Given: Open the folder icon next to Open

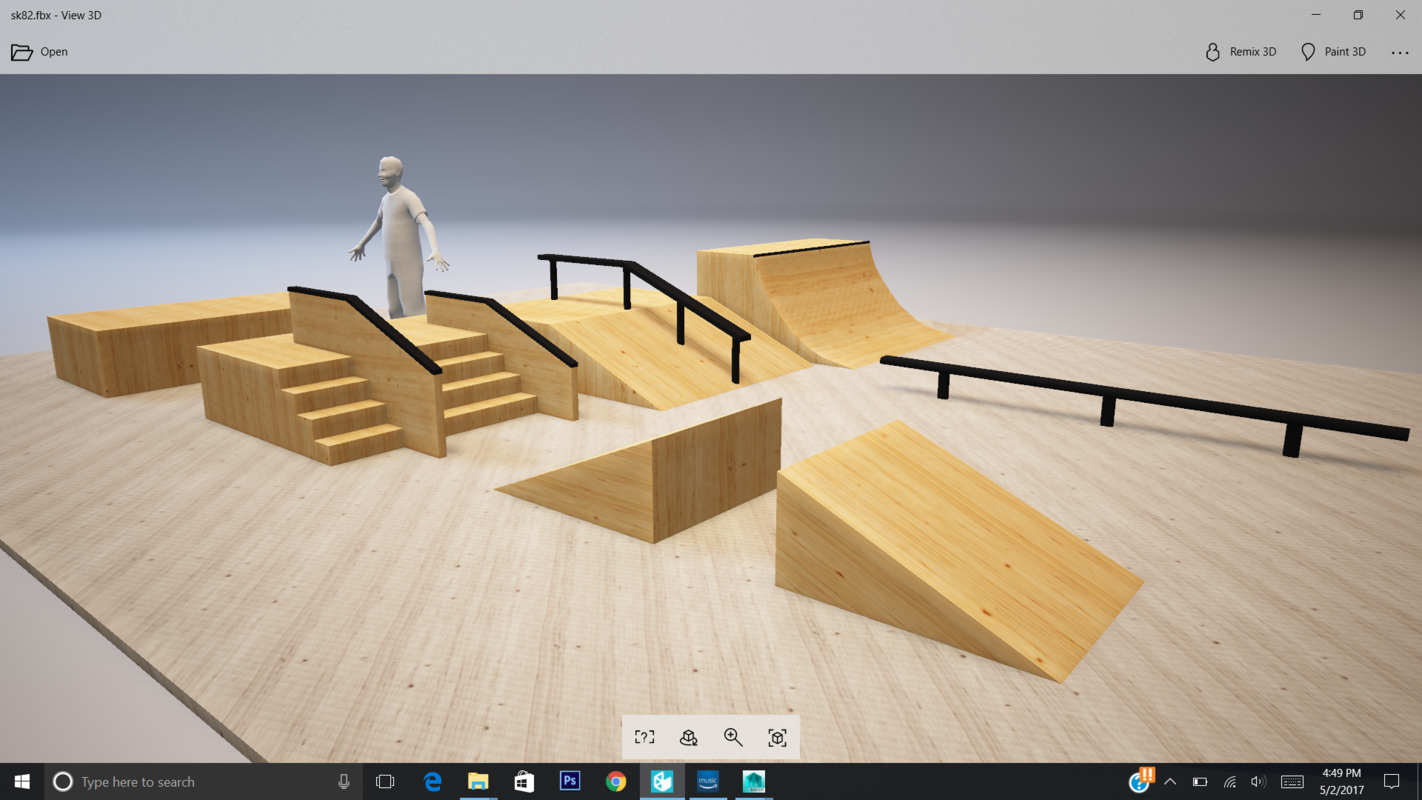Looking at the screenshot, I should pos(22,51).
